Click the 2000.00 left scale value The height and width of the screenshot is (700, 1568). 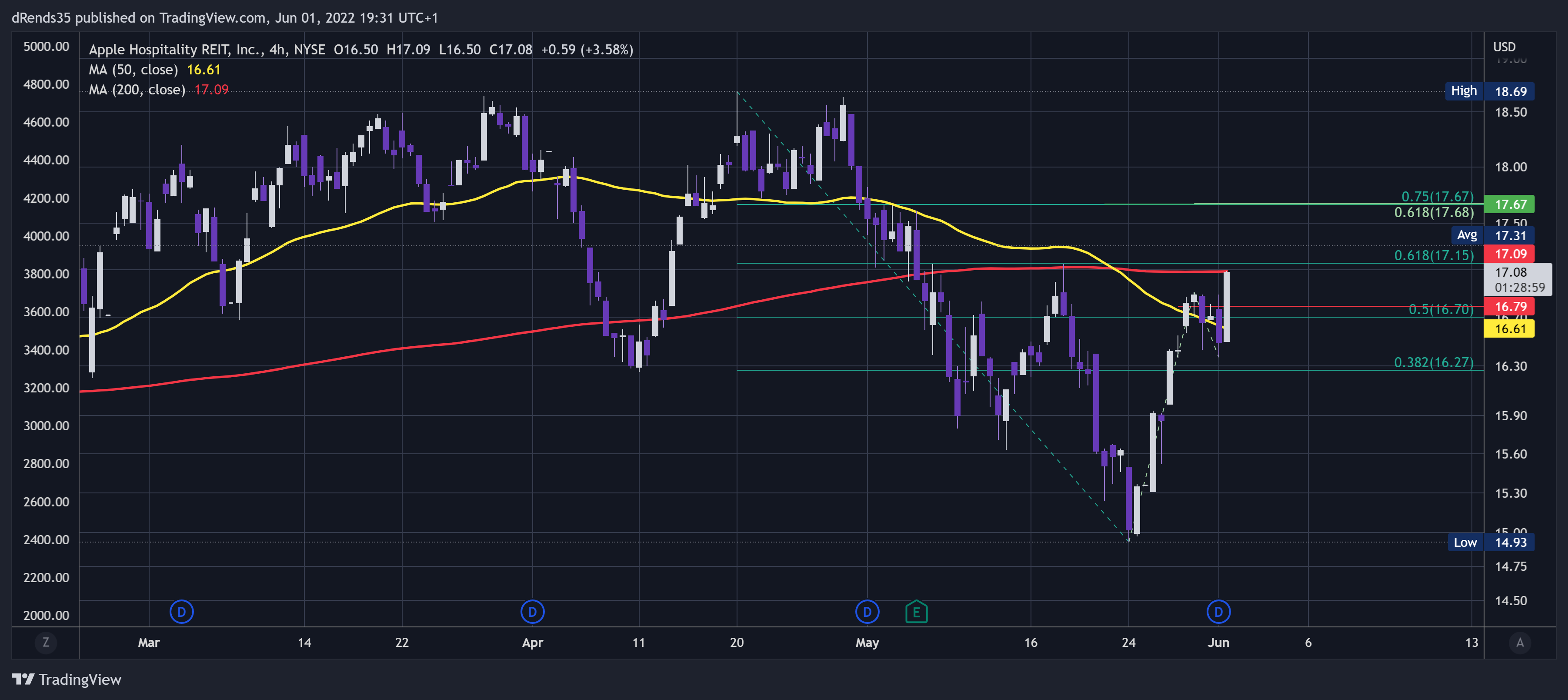46,615
